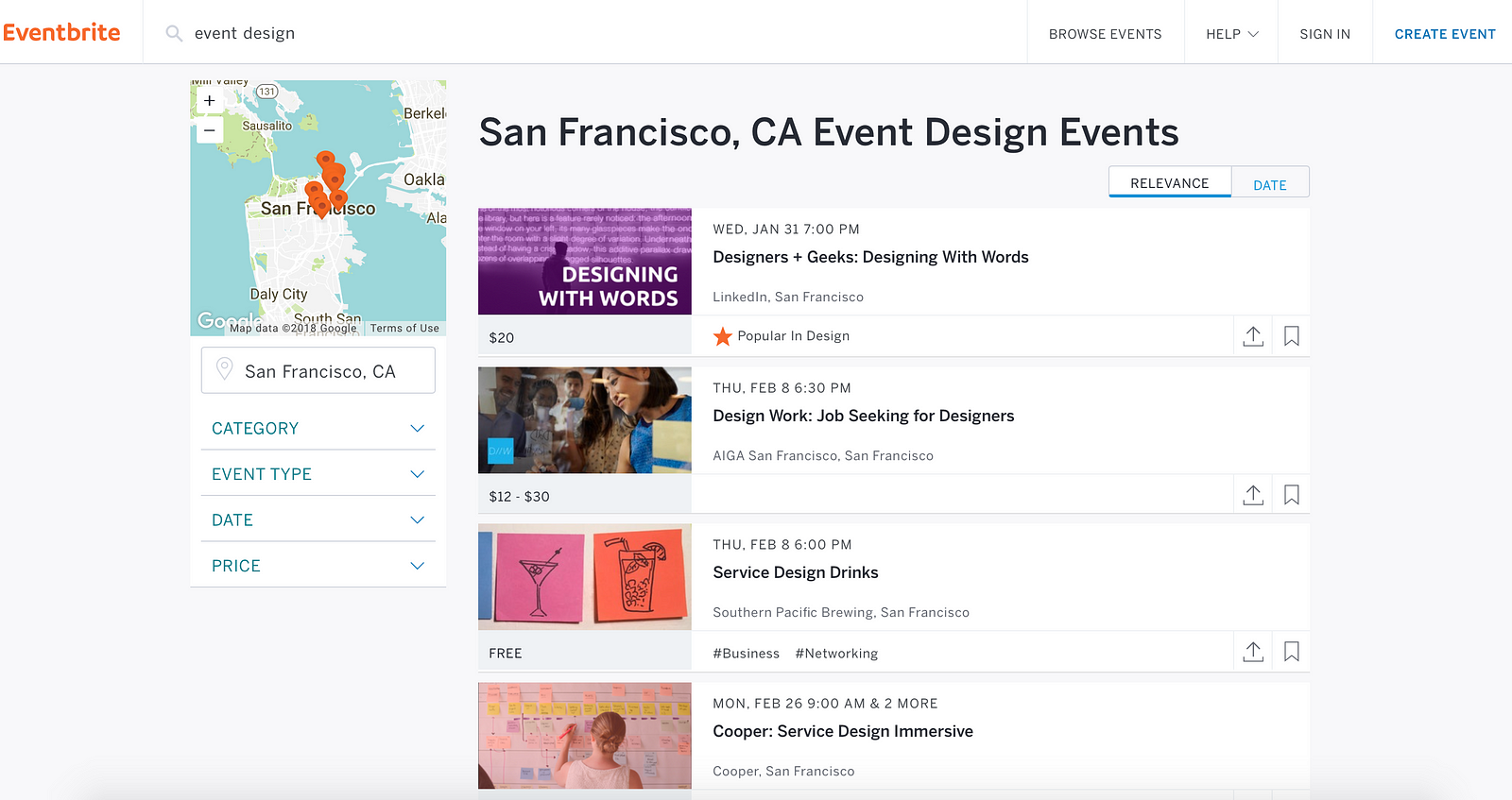The width and height of the screenshot is (1512, 800).
Task: Expand the CATEGORY filter
Action: pyautogui.click(x=318, y=428)
